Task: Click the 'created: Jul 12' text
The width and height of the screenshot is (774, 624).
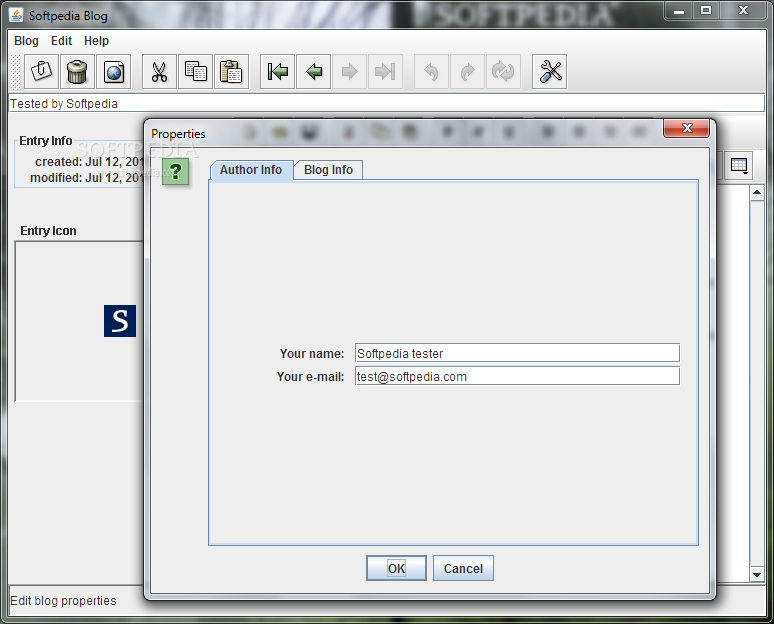Action: coord(89,161)
